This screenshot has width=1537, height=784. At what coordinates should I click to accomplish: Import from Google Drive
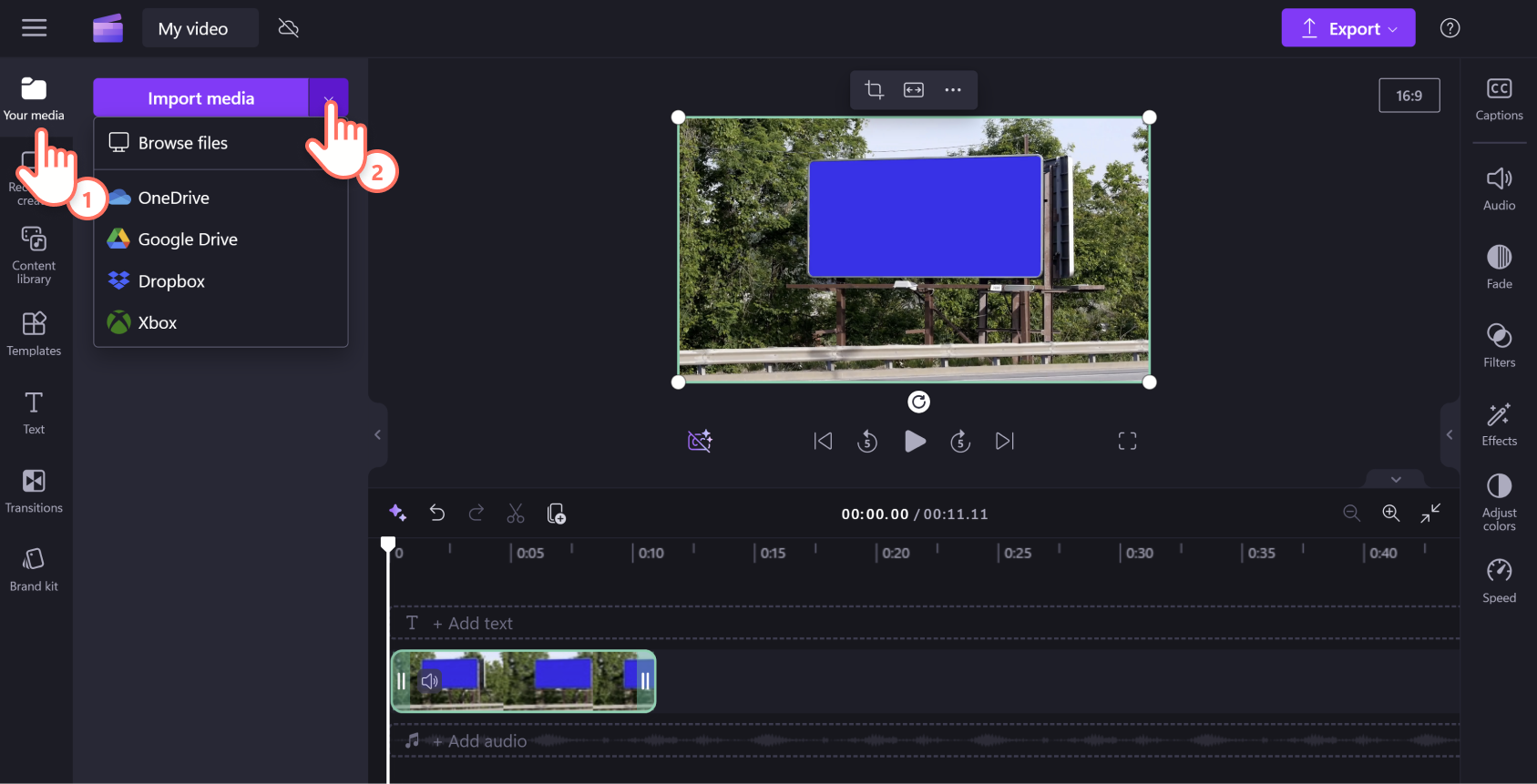(220, 239)
